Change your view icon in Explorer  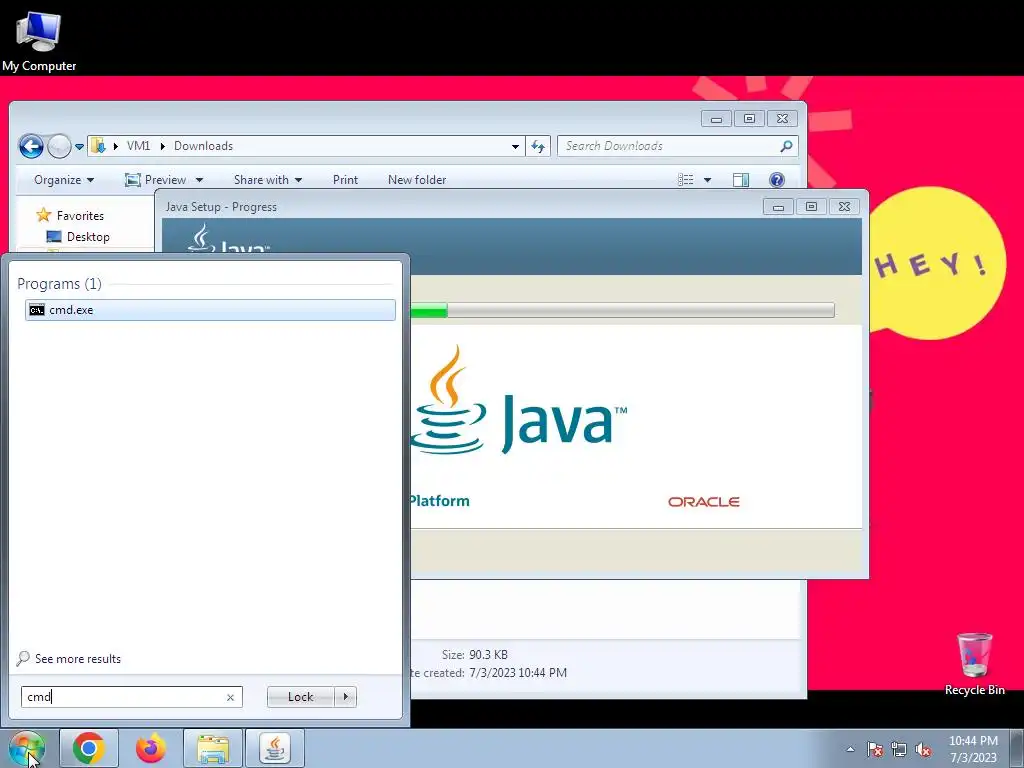click(x=686, y=180)
